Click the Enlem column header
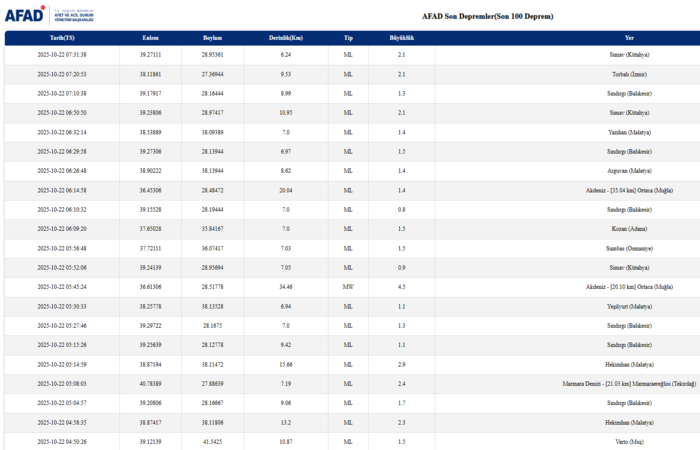The width and height of the screenshot is (700, 450). point(150,37)
